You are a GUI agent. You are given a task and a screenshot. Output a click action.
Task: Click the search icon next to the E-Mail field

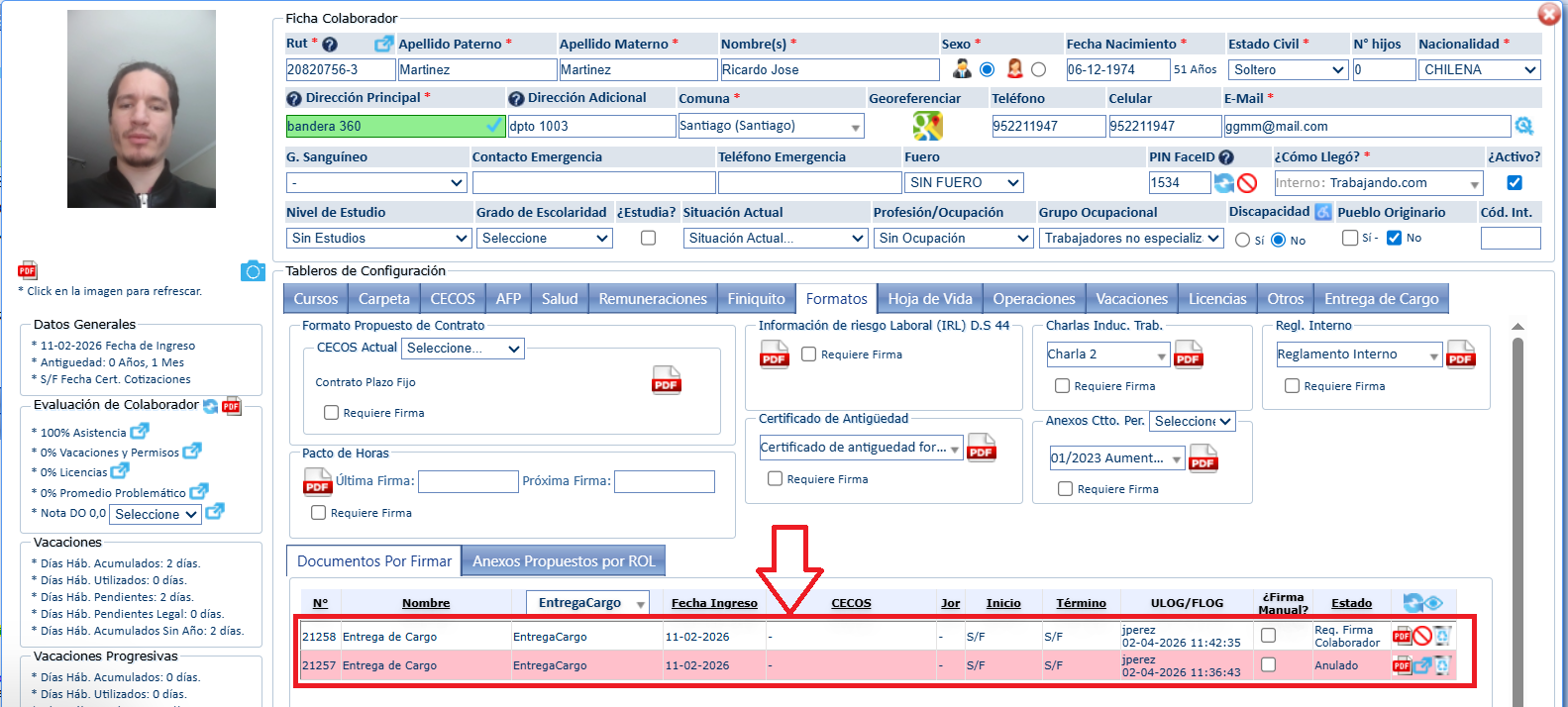tap(1523, 126)
